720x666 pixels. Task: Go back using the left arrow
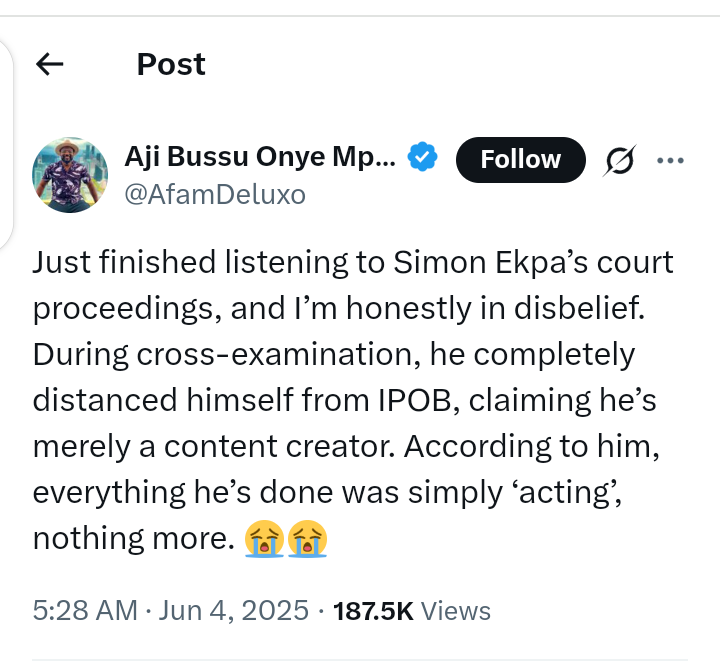(49, 65)
